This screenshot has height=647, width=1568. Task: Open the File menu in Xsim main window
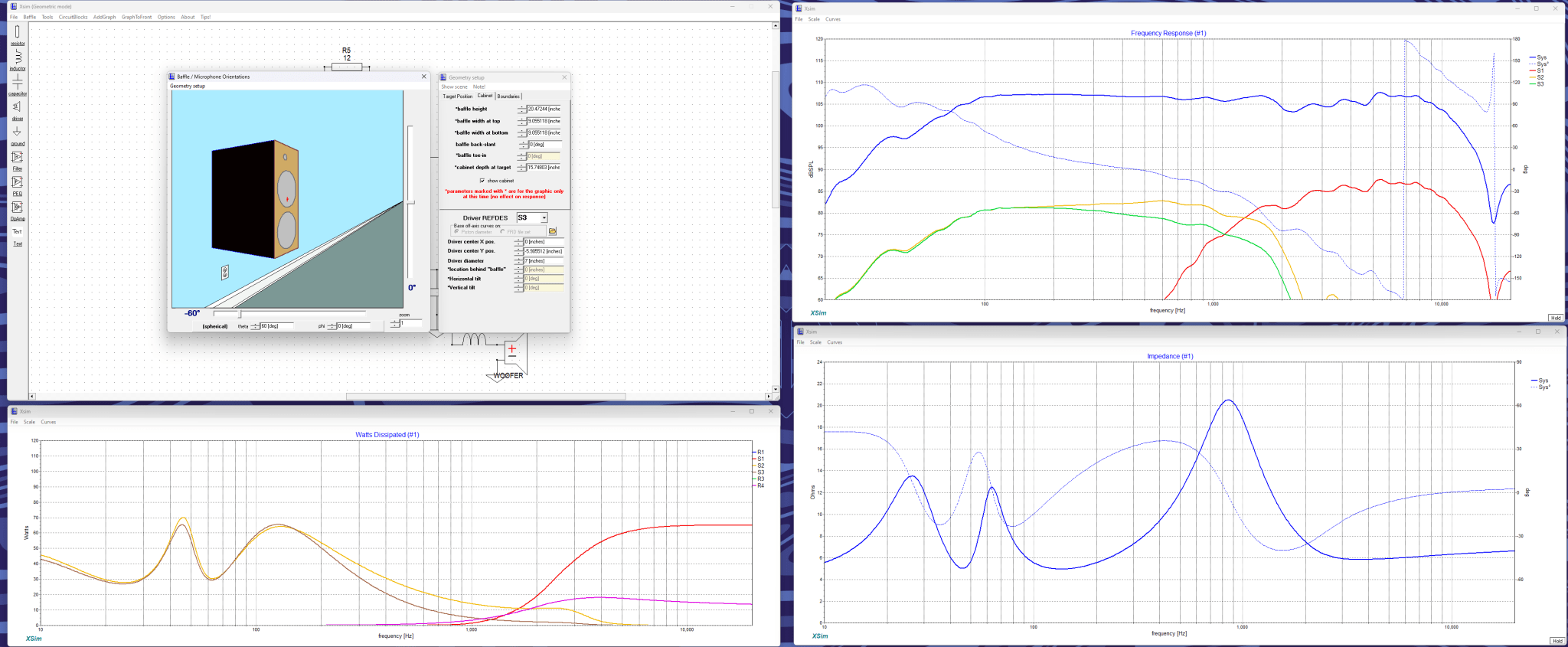[x=14, y=17]
